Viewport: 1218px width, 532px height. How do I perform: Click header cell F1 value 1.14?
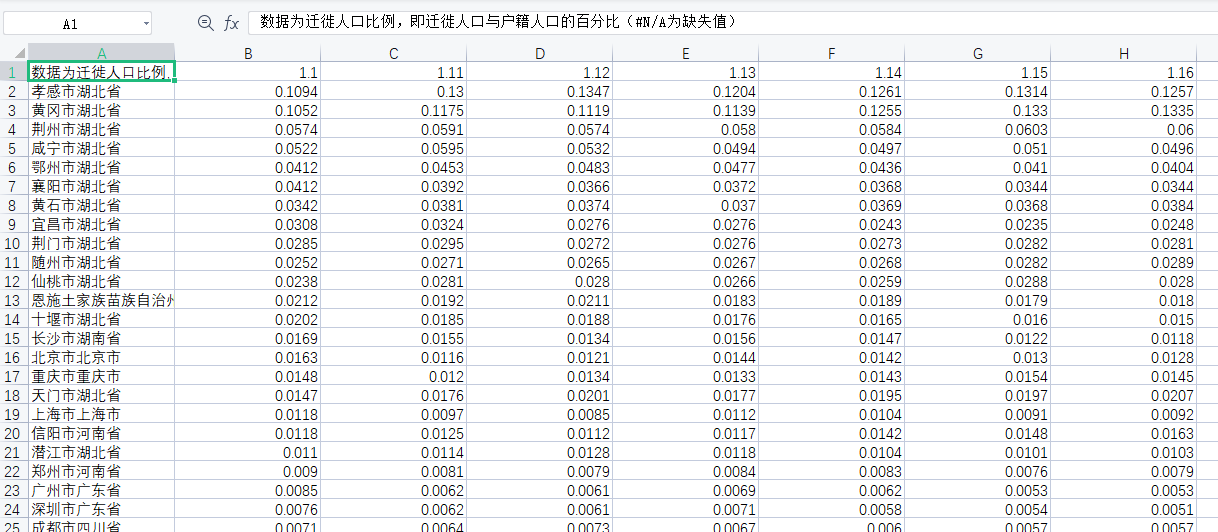coord(832,72)
